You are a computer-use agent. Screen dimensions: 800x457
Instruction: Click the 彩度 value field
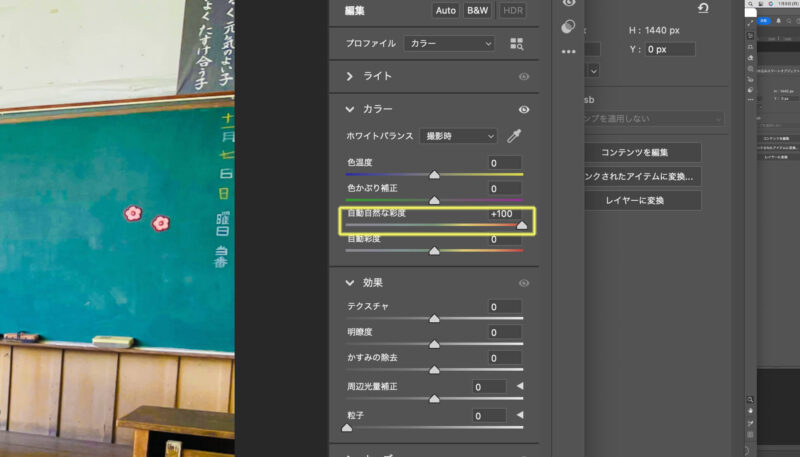pos(505,239)
